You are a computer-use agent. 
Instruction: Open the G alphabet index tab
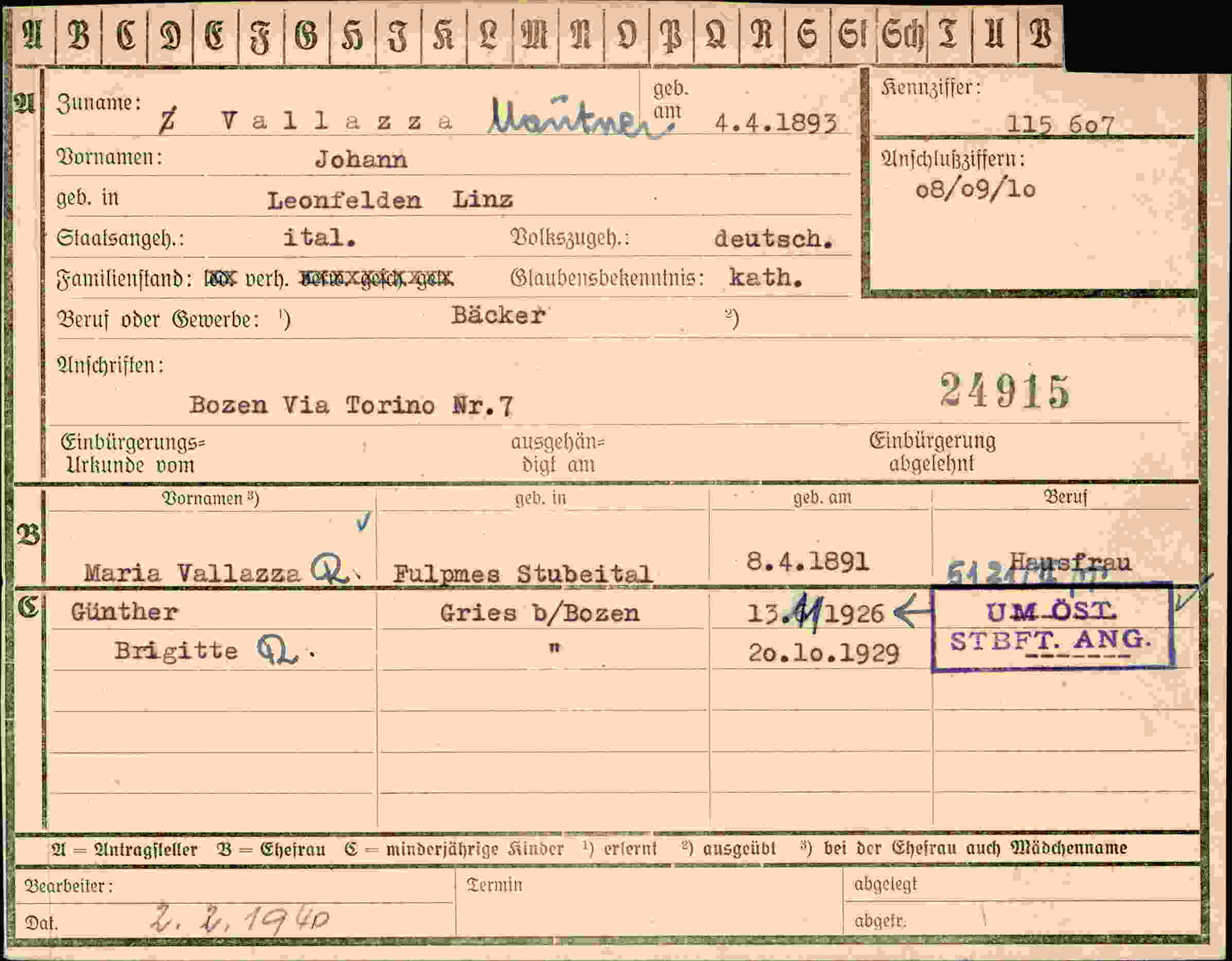tap(307, 35)
